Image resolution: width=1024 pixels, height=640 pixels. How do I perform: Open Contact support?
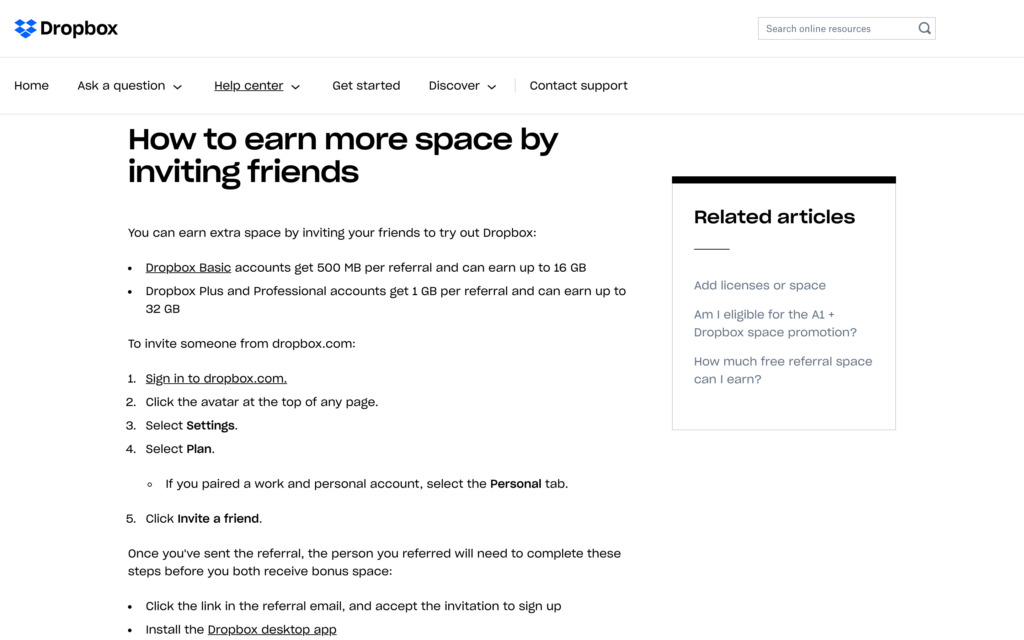click(579, 86)
